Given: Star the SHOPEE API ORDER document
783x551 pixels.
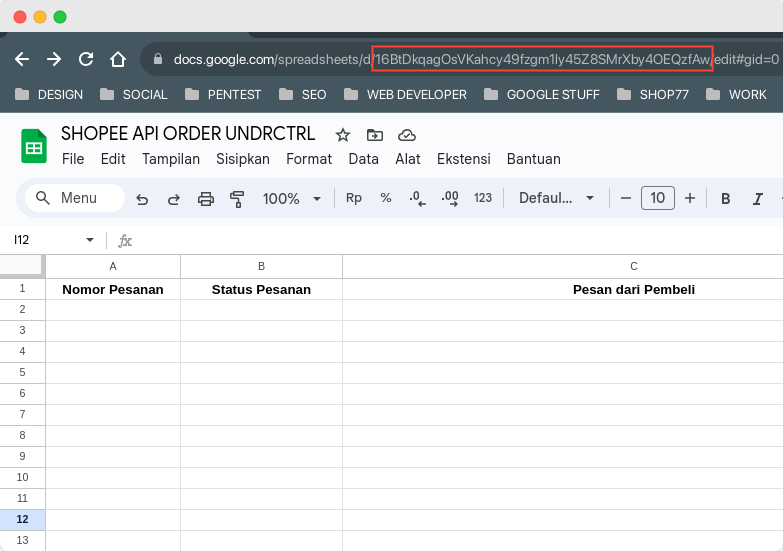Looking at the screenshot, I should (x=343, y=135).
